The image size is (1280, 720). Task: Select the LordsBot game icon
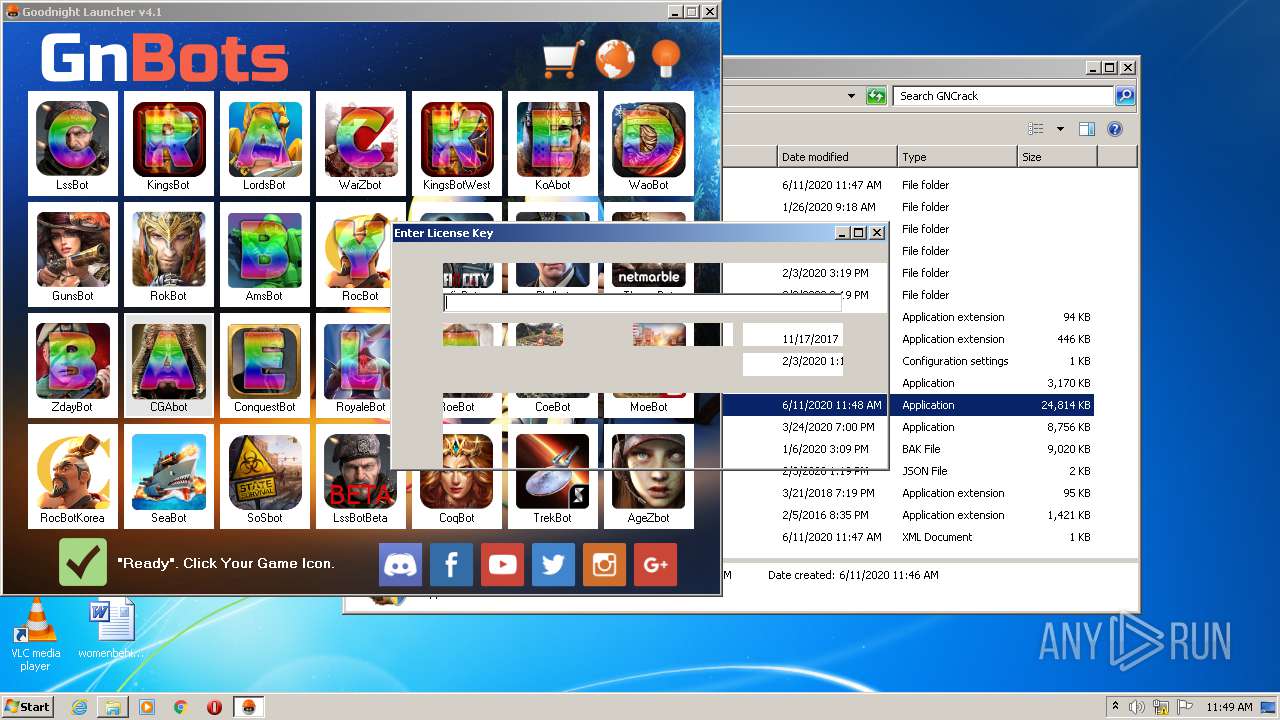coord(264,143)
